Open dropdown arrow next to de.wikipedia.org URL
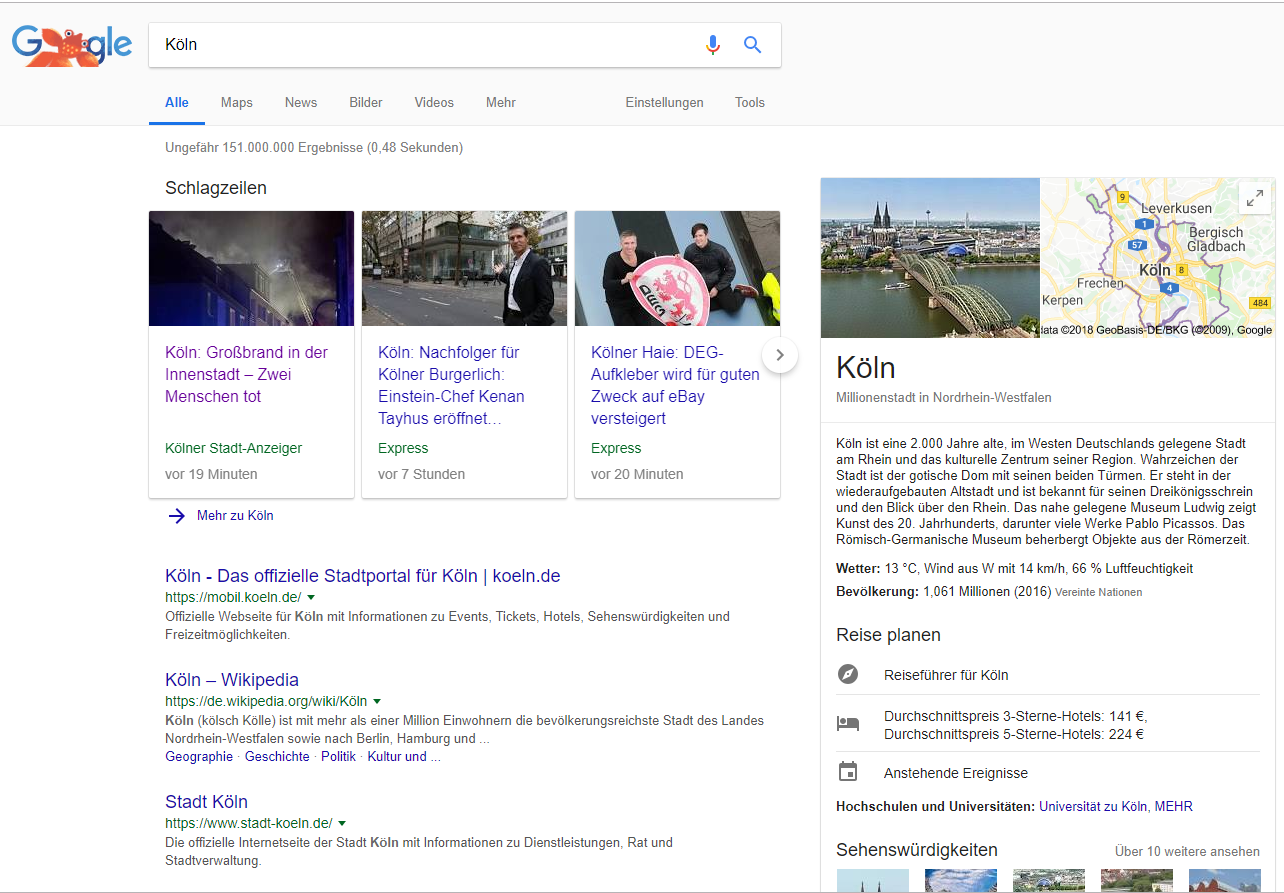Screen dimensions: 1284x893 pyautogui.click(x=377, y=701)
